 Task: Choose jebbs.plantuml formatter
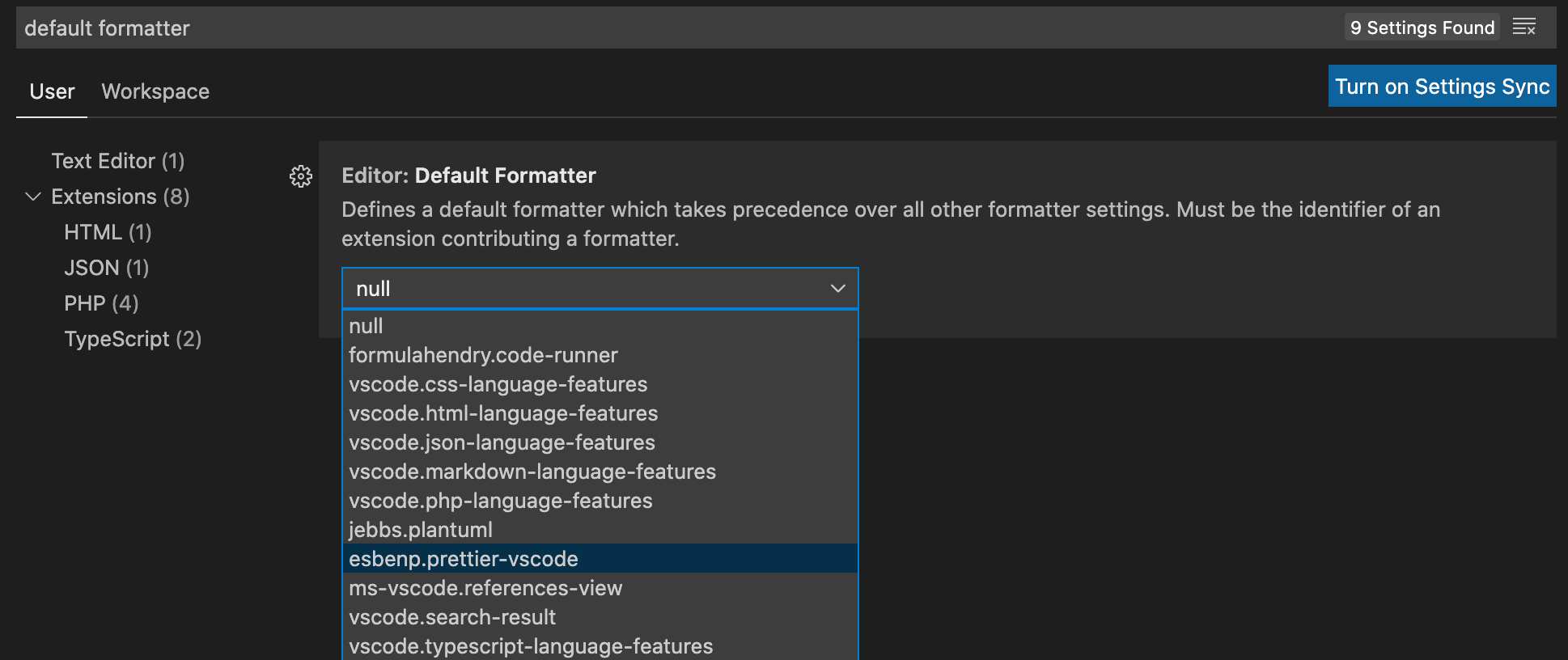600,530
